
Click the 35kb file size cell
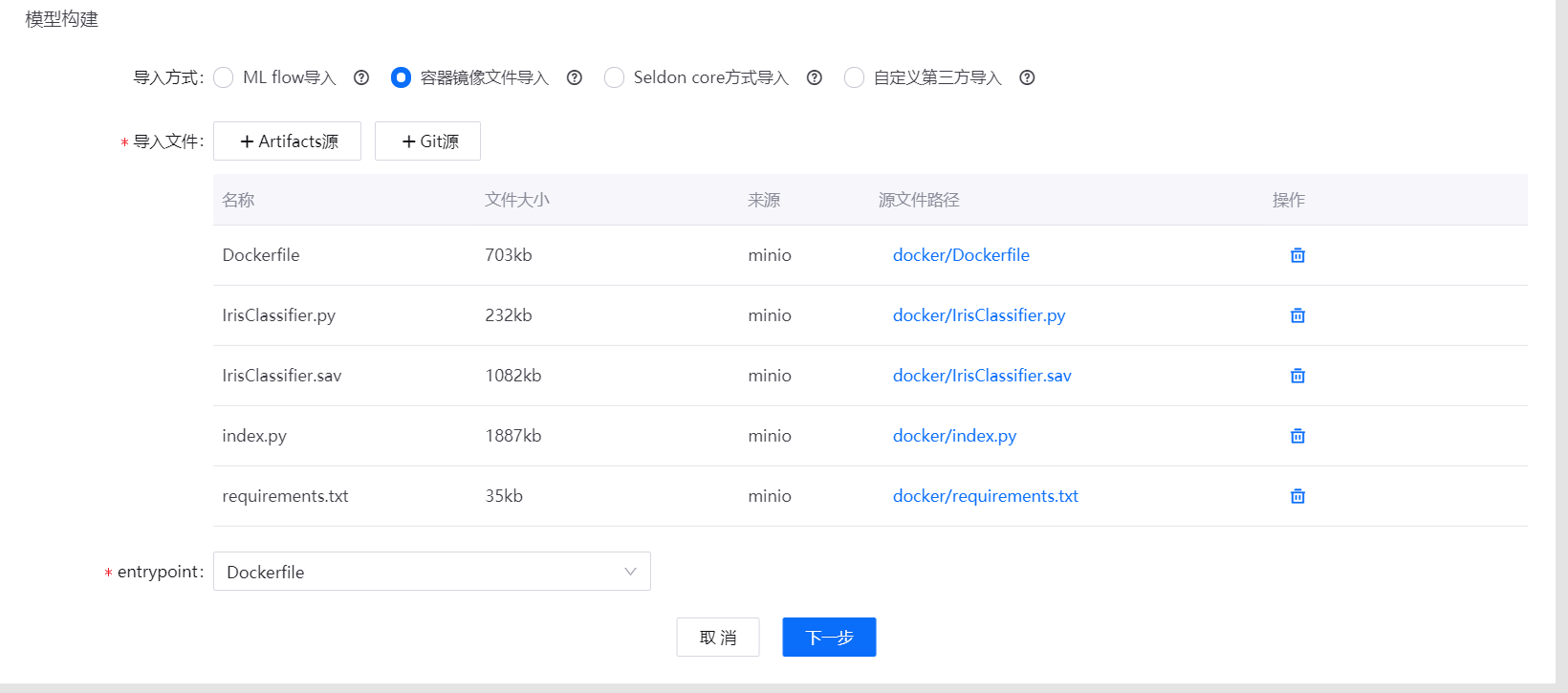504,496
